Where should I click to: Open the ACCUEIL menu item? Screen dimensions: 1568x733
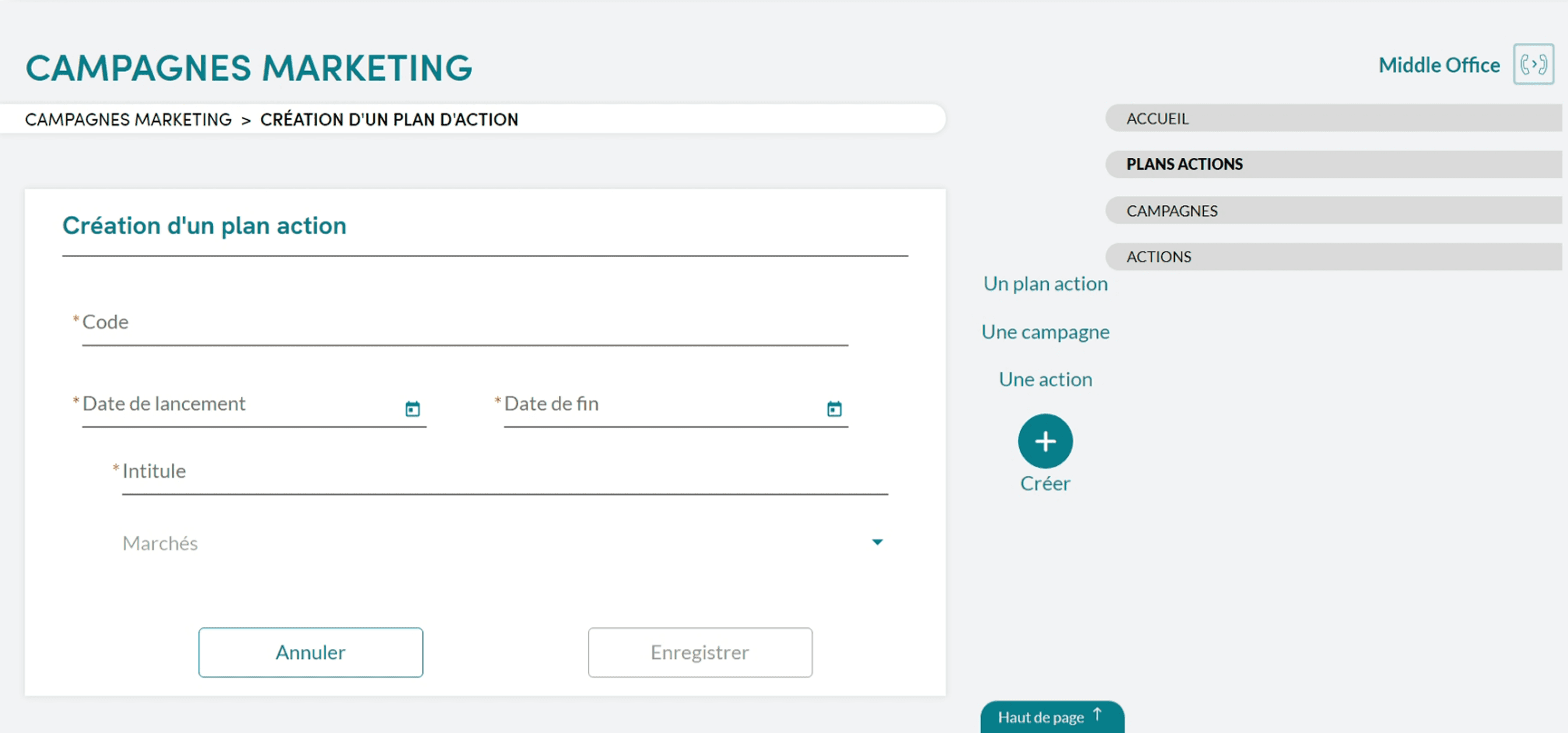[1157, 119]
